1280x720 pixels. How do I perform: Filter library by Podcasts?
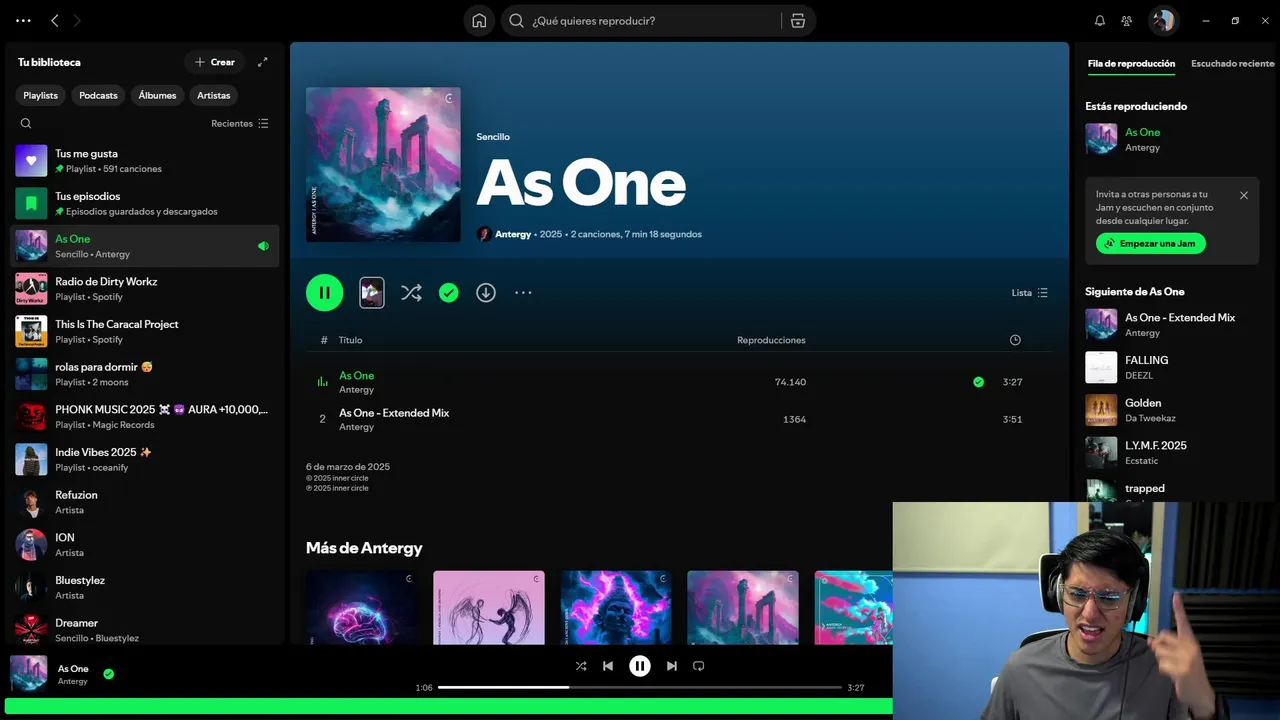(98, 95)
